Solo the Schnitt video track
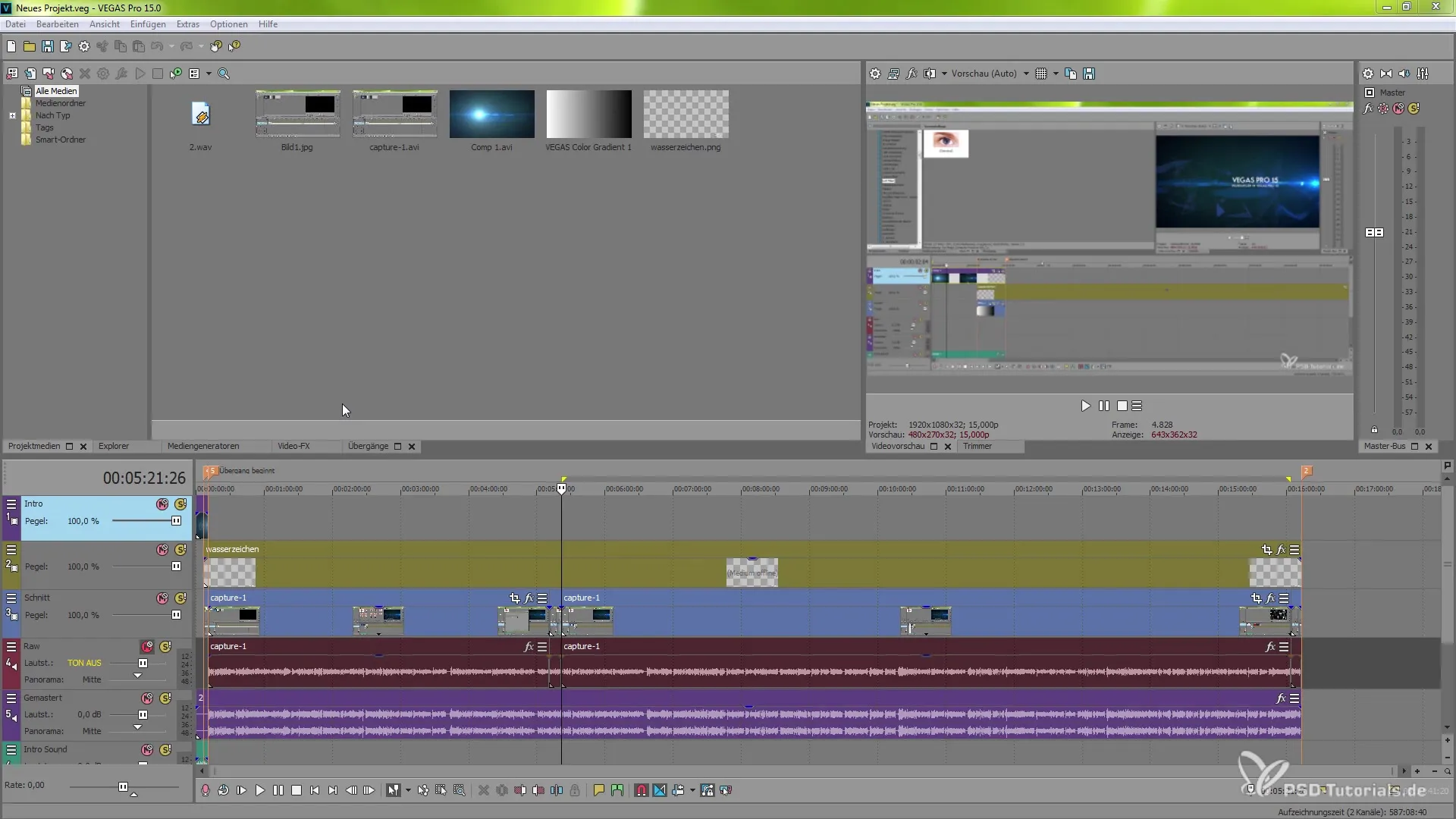Image resolution: width=1456 pixels, height=819 pixels. coord(180,598)
